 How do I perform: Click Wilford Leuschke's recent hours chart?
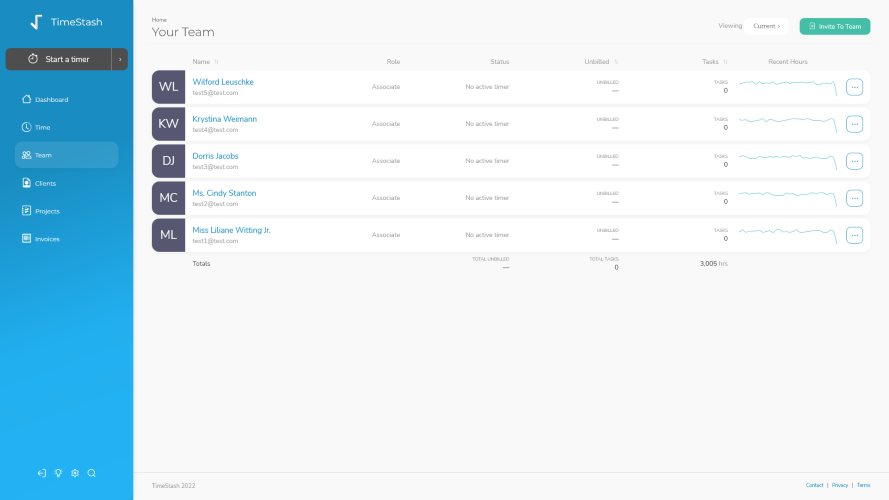point(788,87)
